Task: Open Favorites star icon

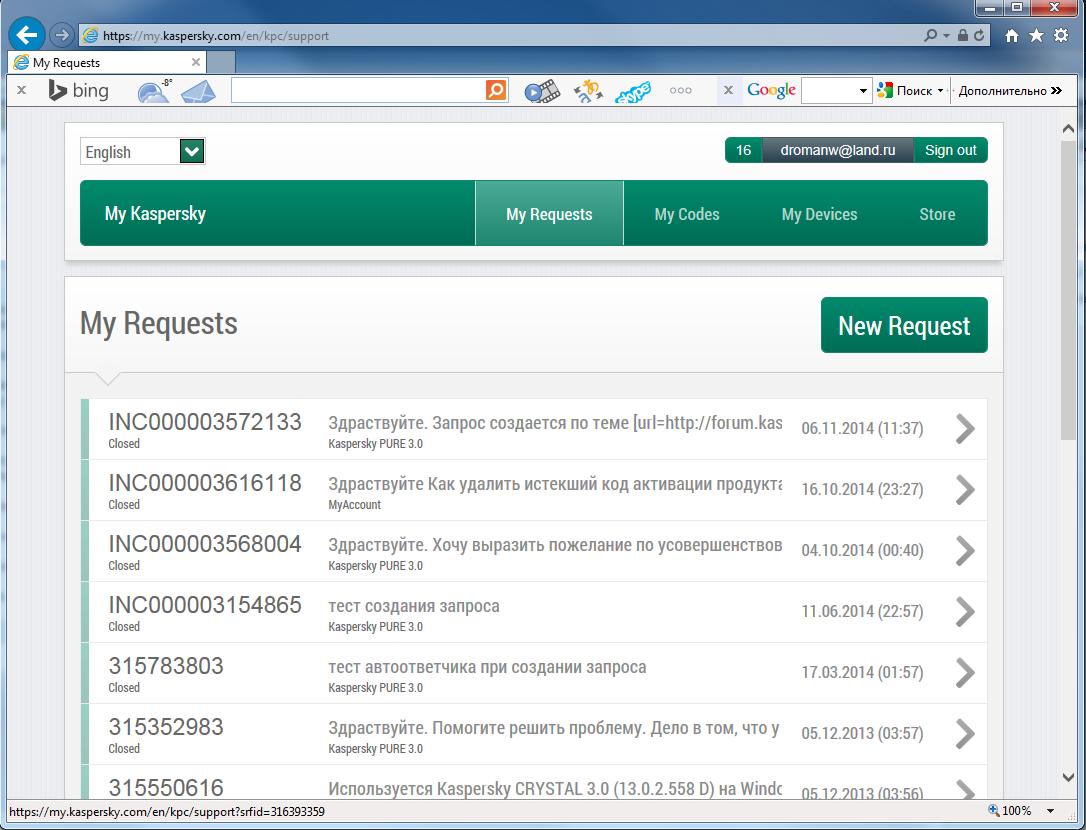Action: 1036,35
